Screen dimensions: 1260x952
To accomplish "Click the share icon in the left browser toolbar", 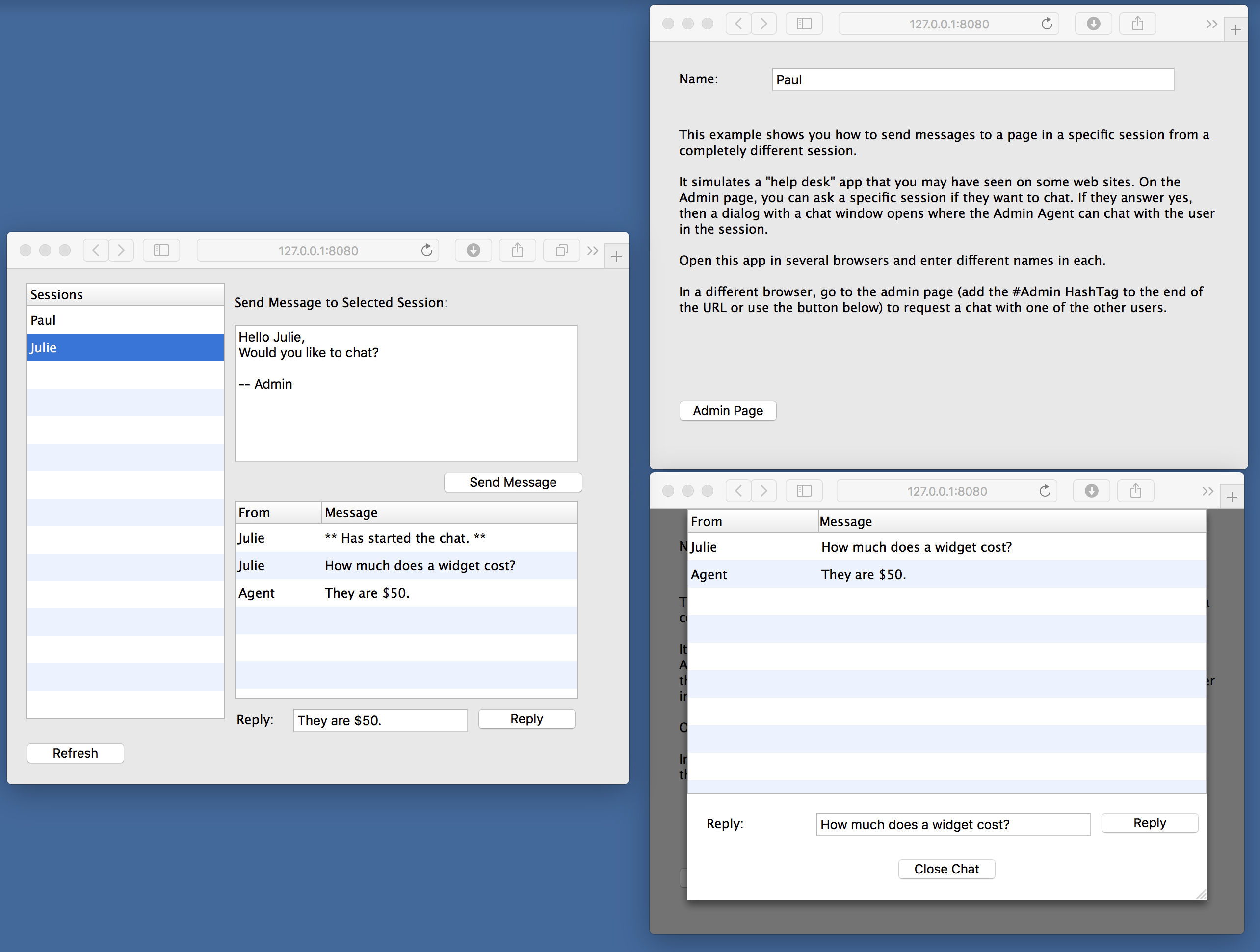I will [x=517, y=250].
